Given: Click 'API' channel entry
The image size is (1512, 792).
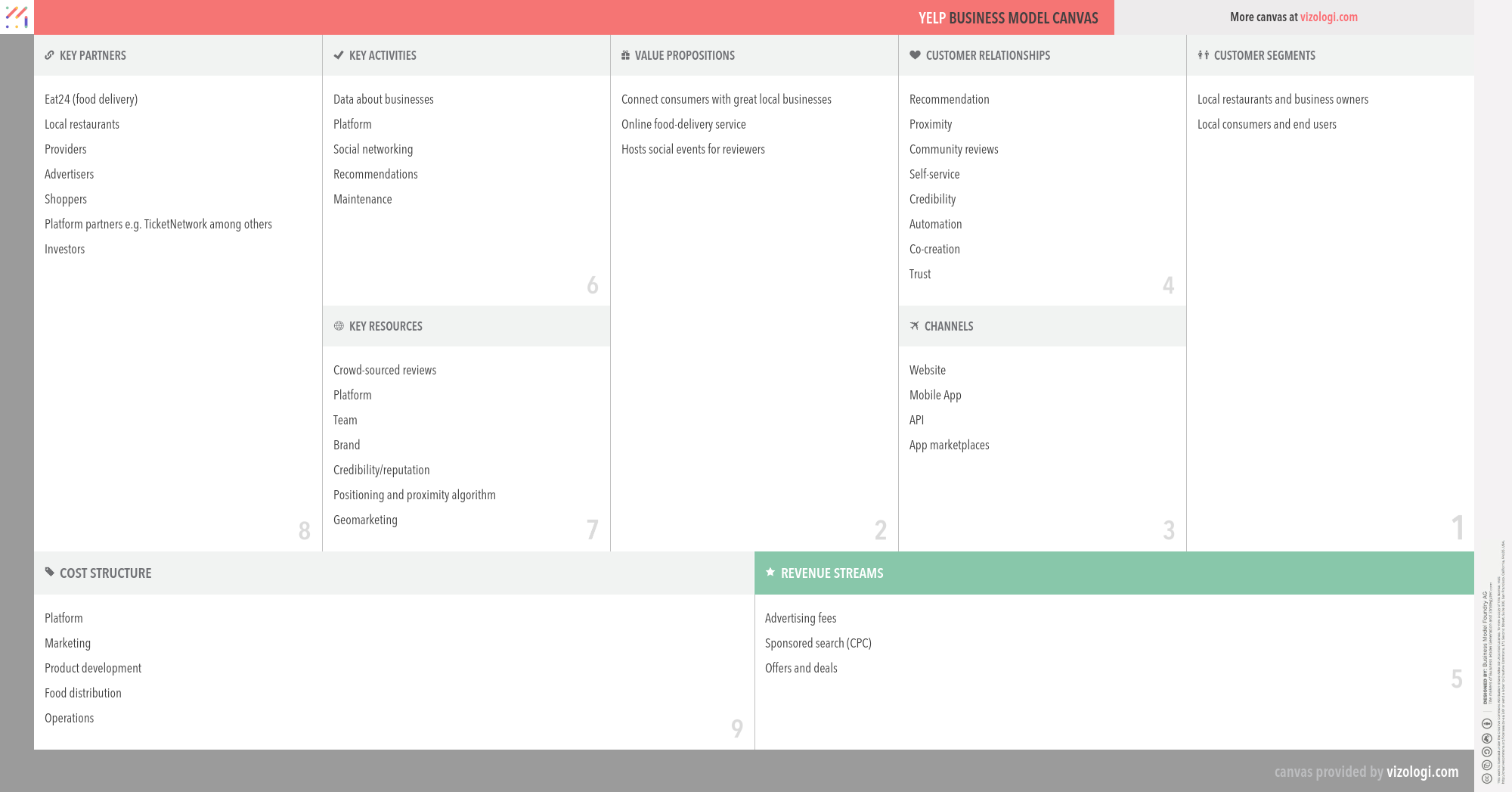Looking at the screenshot, I should pyautogui.click(x=916, y=420).
